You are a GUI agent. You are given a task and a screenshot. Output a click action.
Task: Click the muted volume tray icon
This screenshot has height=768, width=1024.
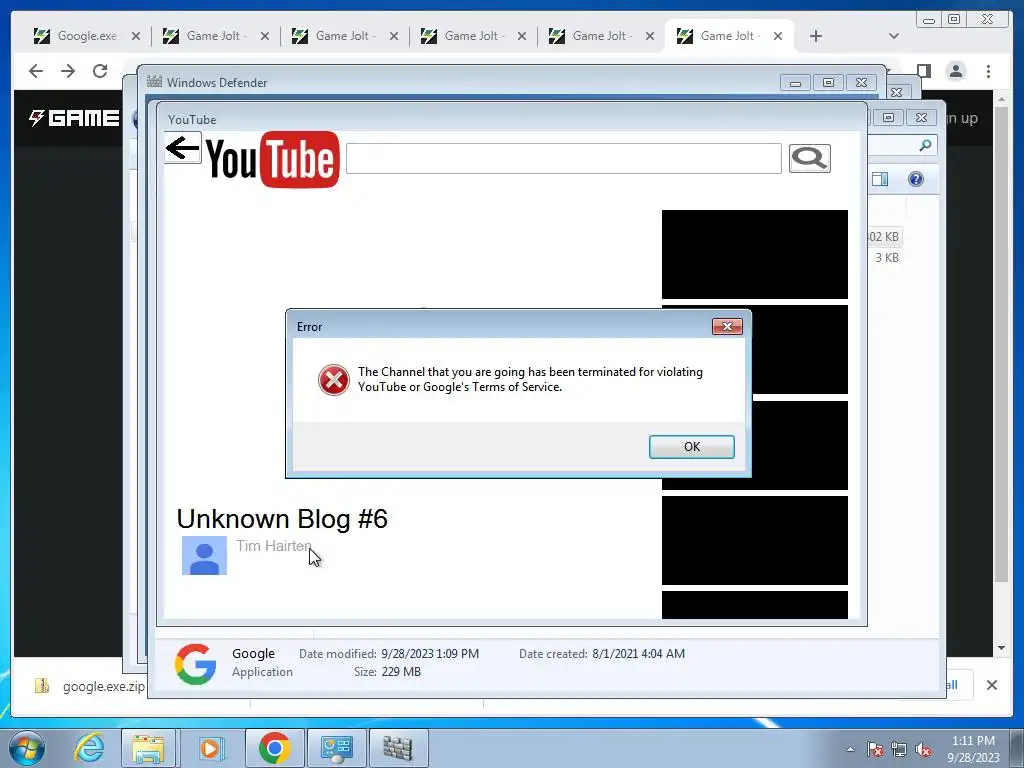(x=923, y=749)
